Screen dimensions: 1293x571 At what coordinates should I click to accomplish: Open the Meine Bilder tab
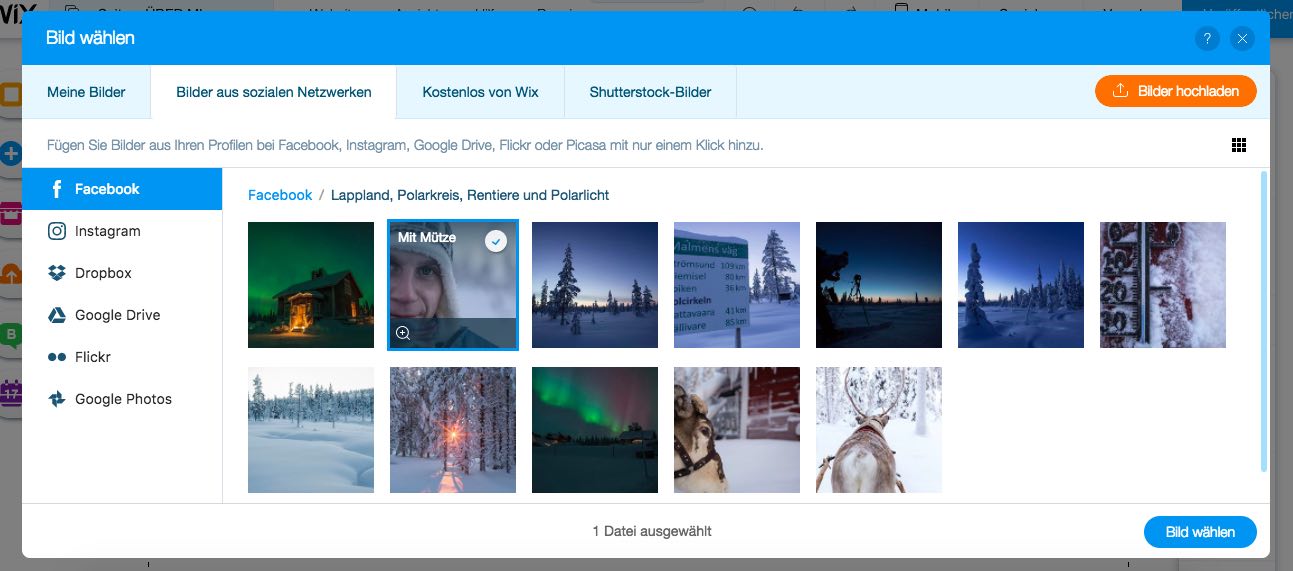[x=86, y=92]
